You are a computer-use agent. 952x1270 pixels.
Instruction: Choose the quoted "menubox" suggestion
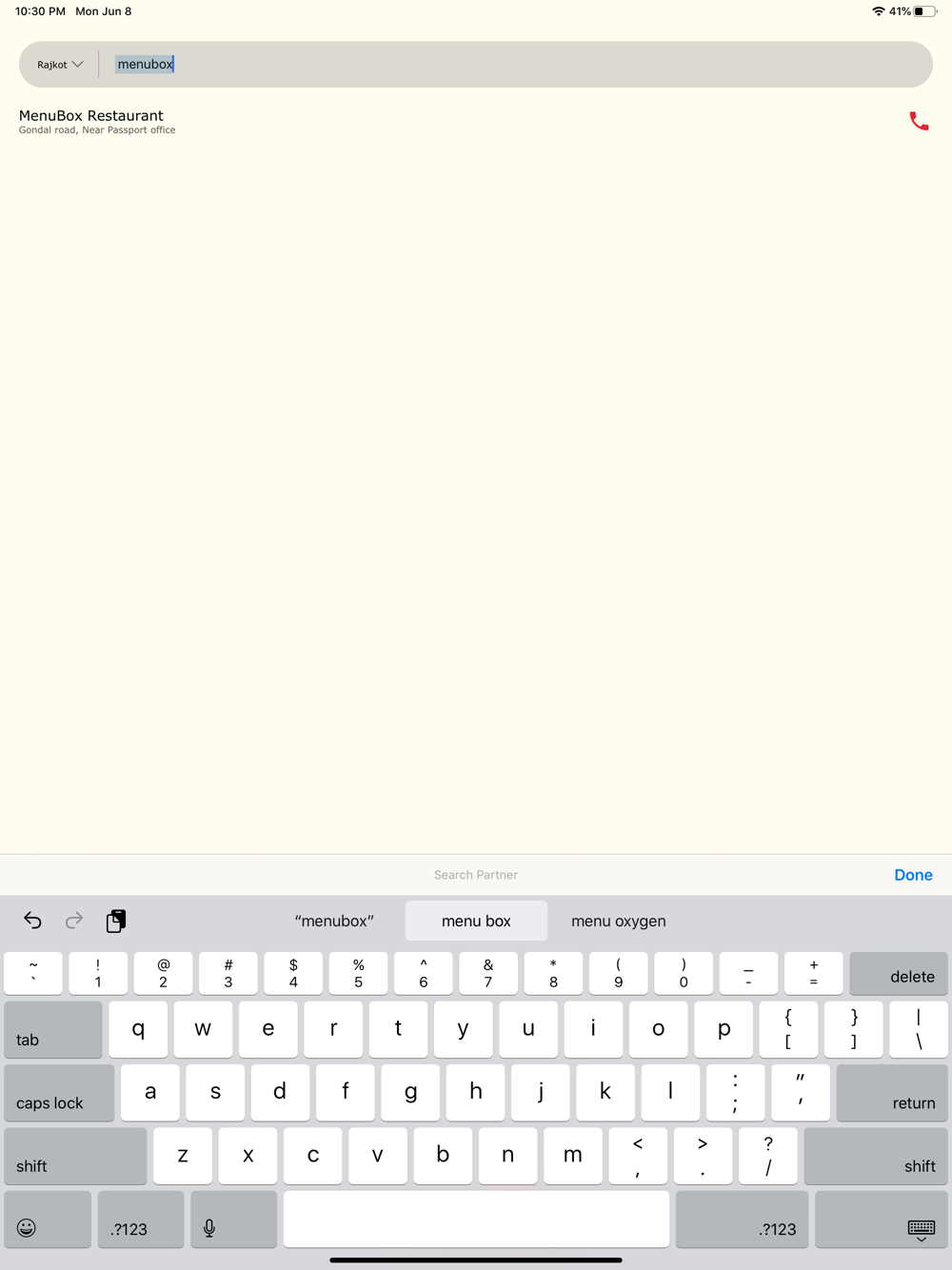[x=334, y=921]
